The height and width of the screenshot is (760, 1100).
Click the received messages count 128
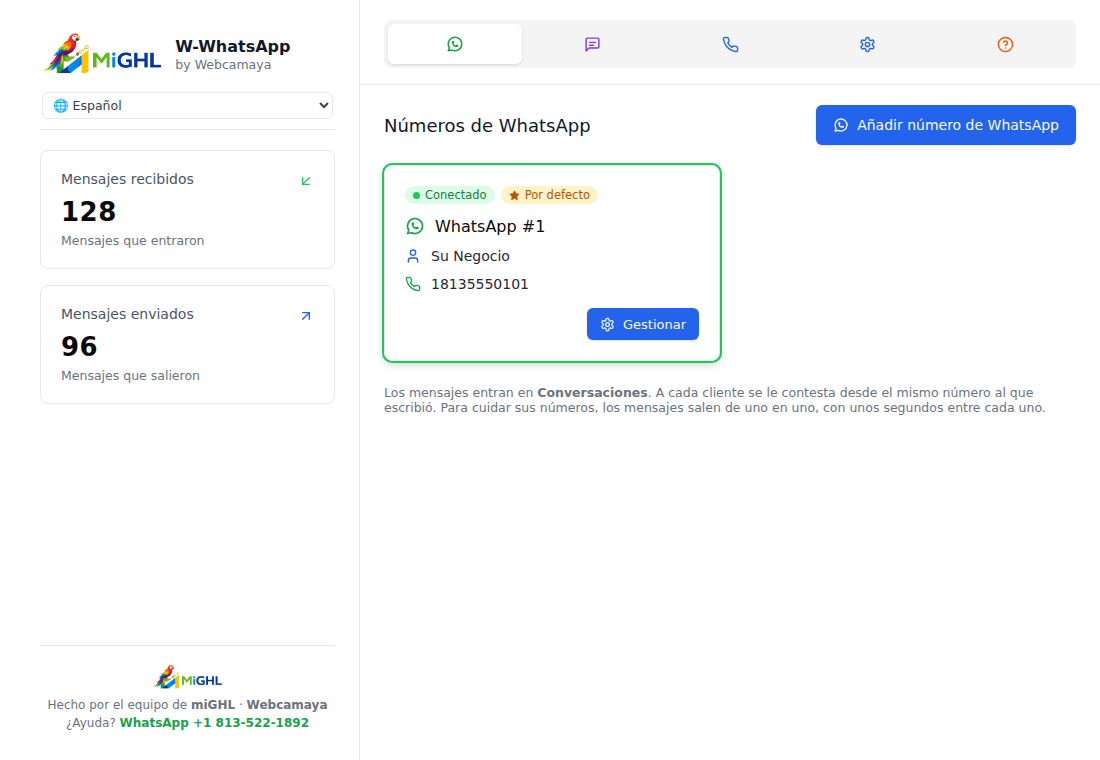pos(88,211)
